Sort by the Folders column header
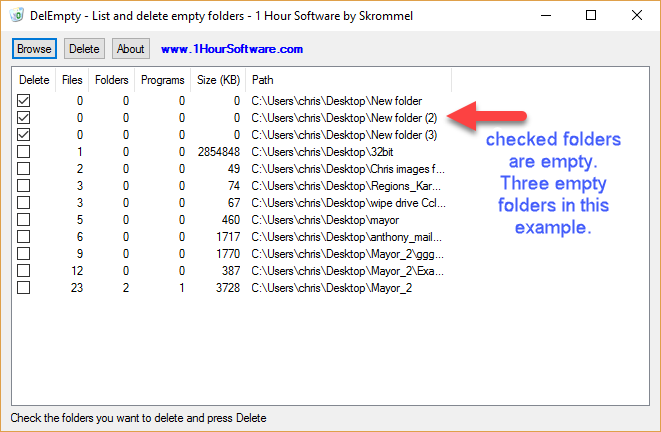Viewport: 661px width, 432px height. (112, 80)
